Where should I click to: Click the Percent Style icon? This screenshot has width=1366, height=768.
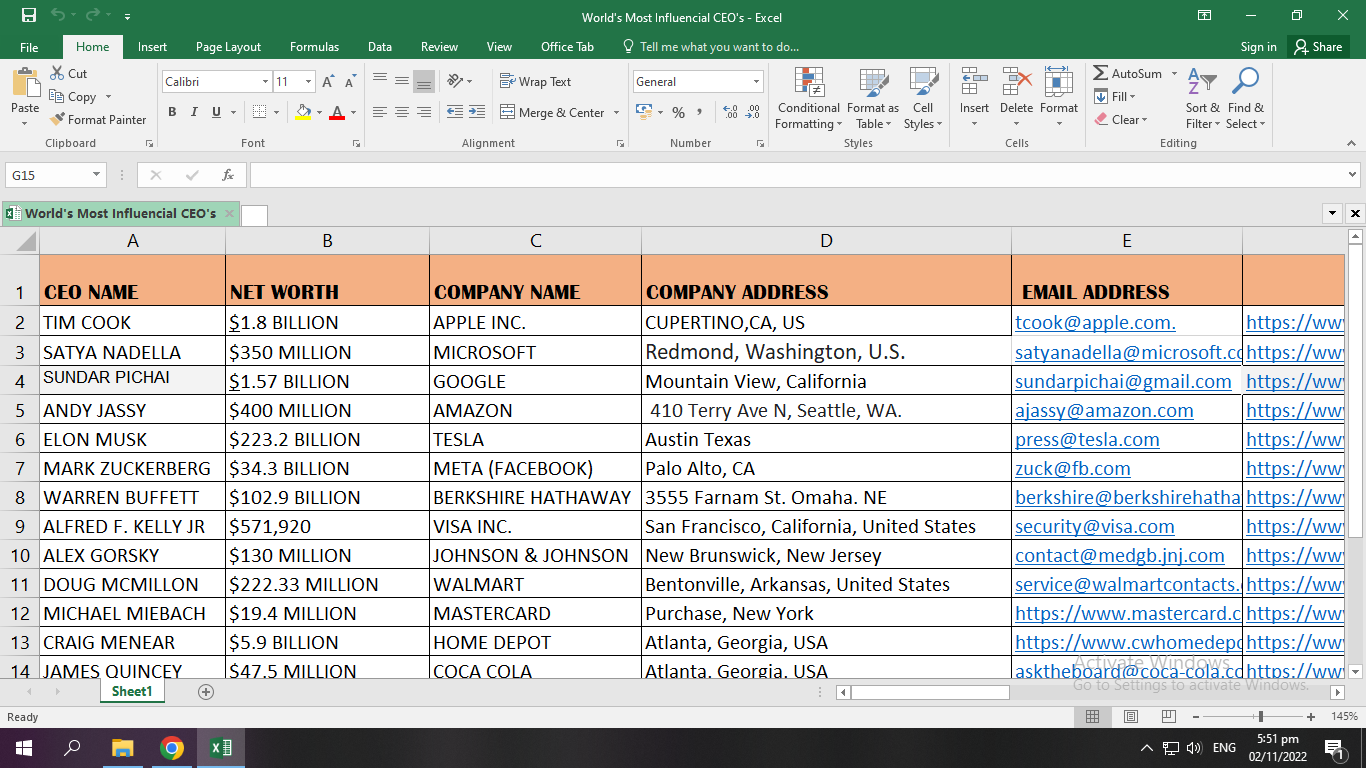678,113
